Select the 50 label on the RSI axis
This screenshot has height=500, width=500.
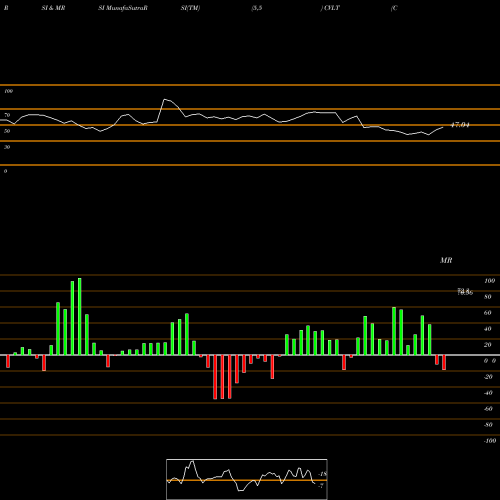pyautogui.click(x=7, y=131)
